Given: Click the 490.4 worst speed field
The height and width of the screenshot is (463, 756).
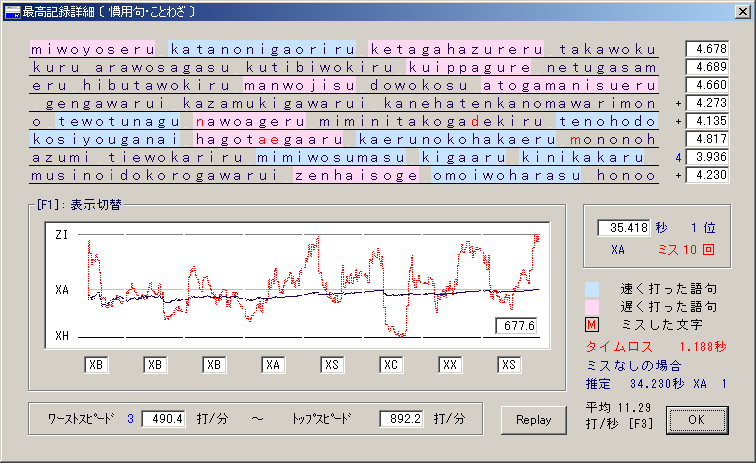Looking at the screenshot, I should click(163, 419).
